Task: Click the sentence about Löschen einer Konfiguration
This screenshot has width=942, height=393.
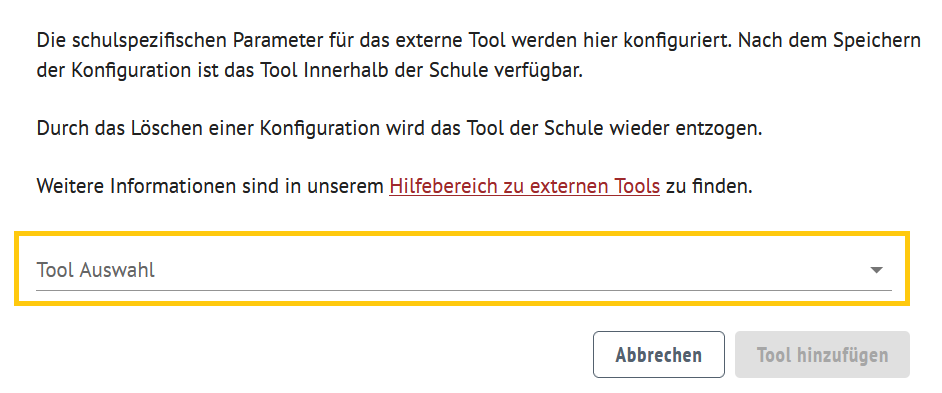Action: click(399, 128)
